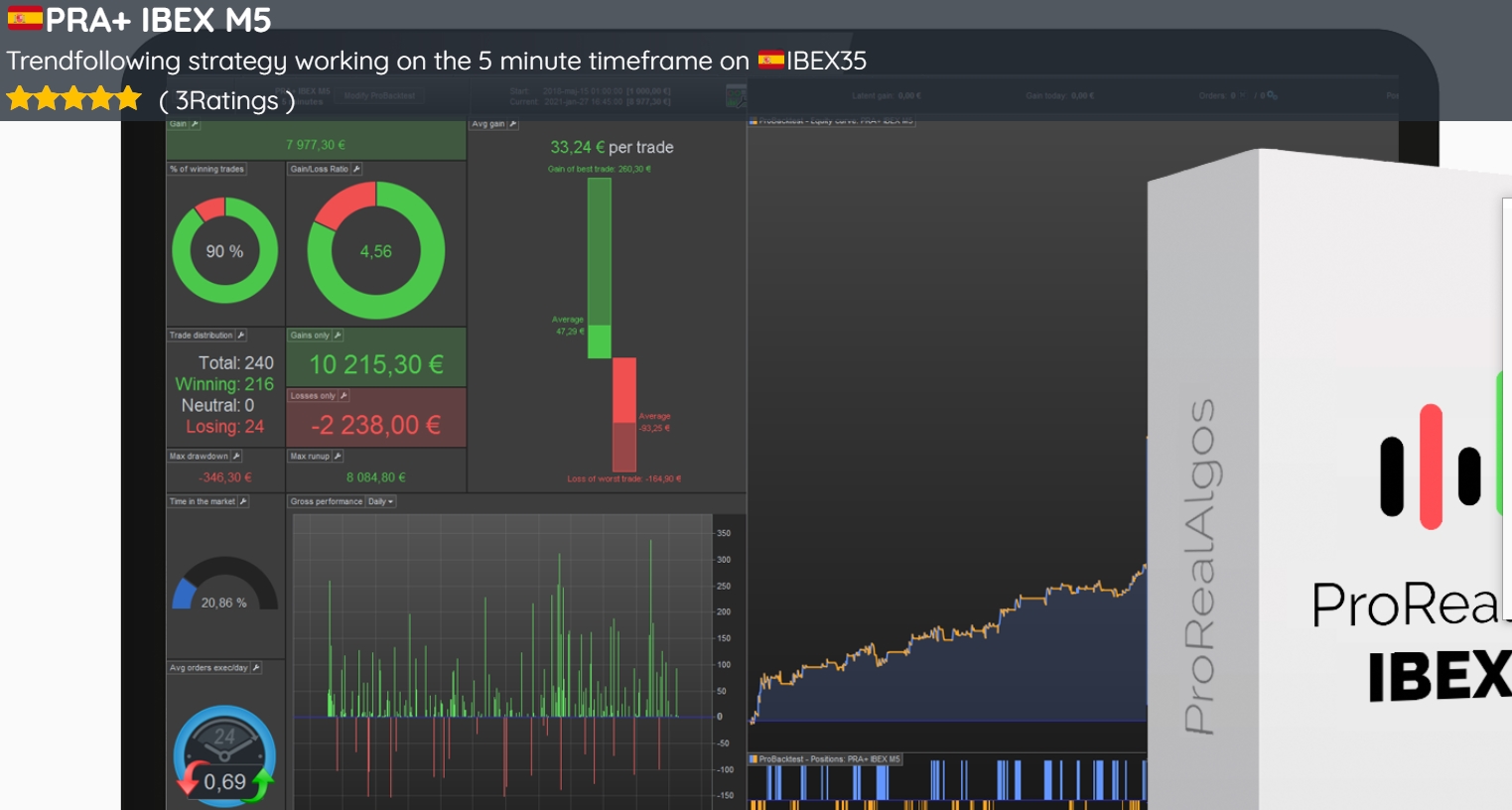Viewport: 1512px width, 810px height.
Task: Click the 90 % winning trades donut chart
Action: tap(225, 250)
